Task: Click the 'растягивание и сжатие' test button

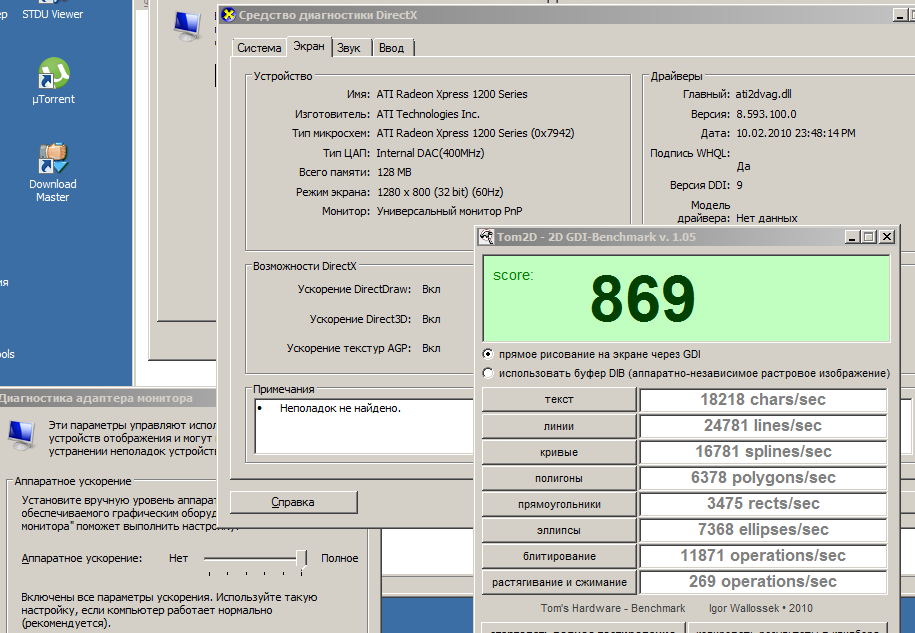Action: [x=559, y=582]
